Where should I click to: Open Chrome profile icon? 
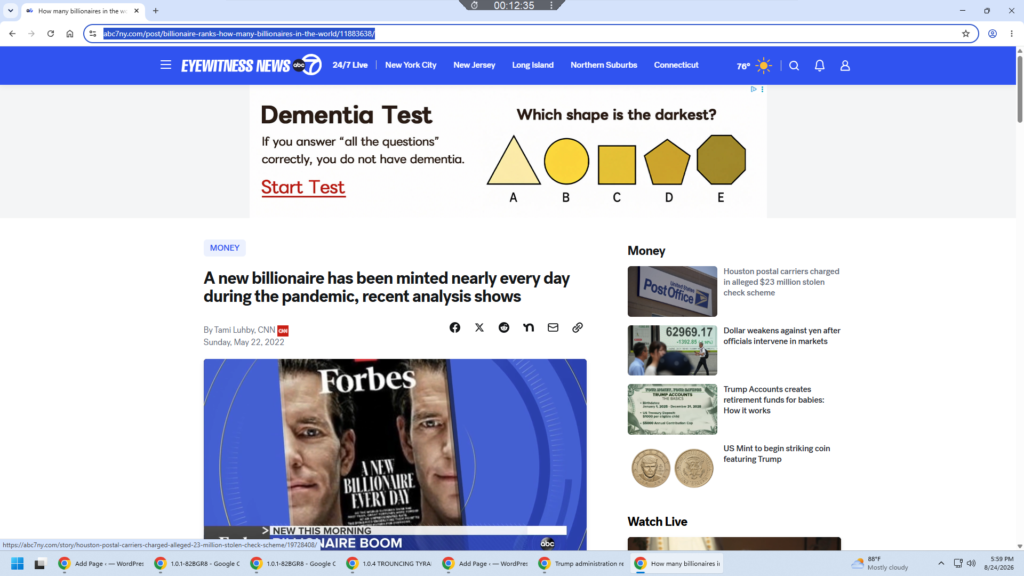pyautogui.click(x=992, y=34)
